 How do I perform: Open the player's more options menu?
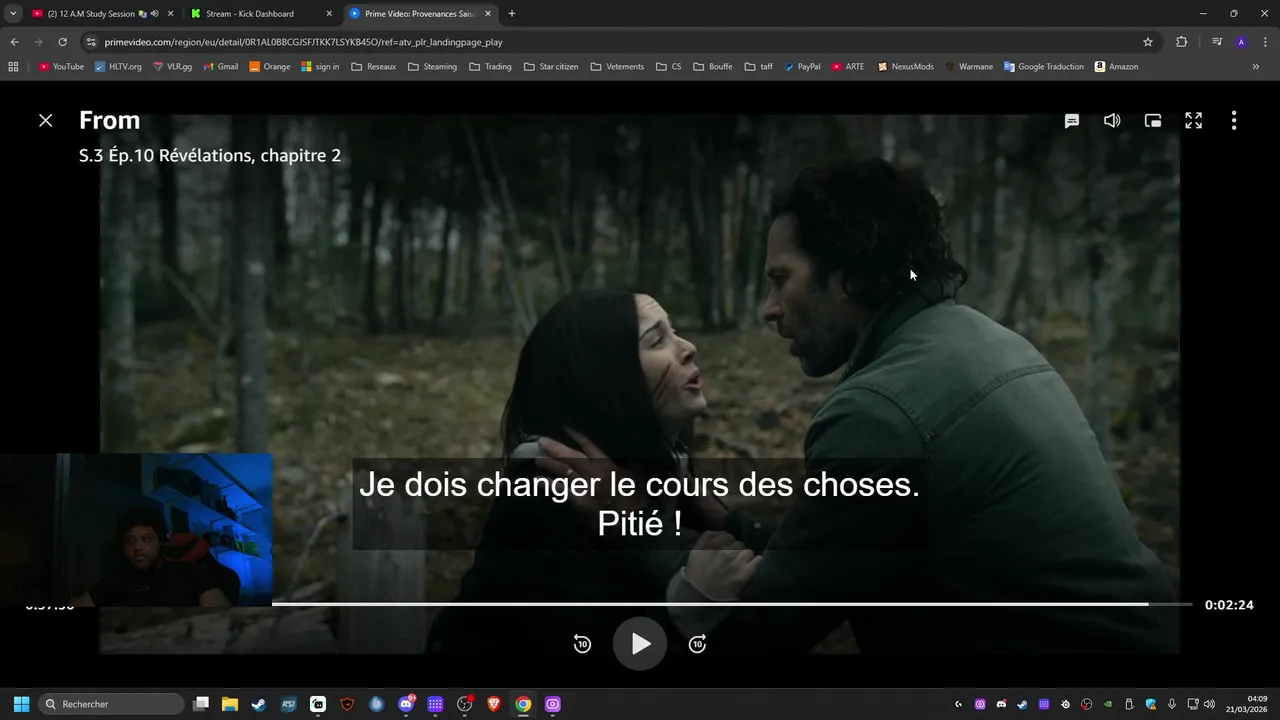[1234, 120]
